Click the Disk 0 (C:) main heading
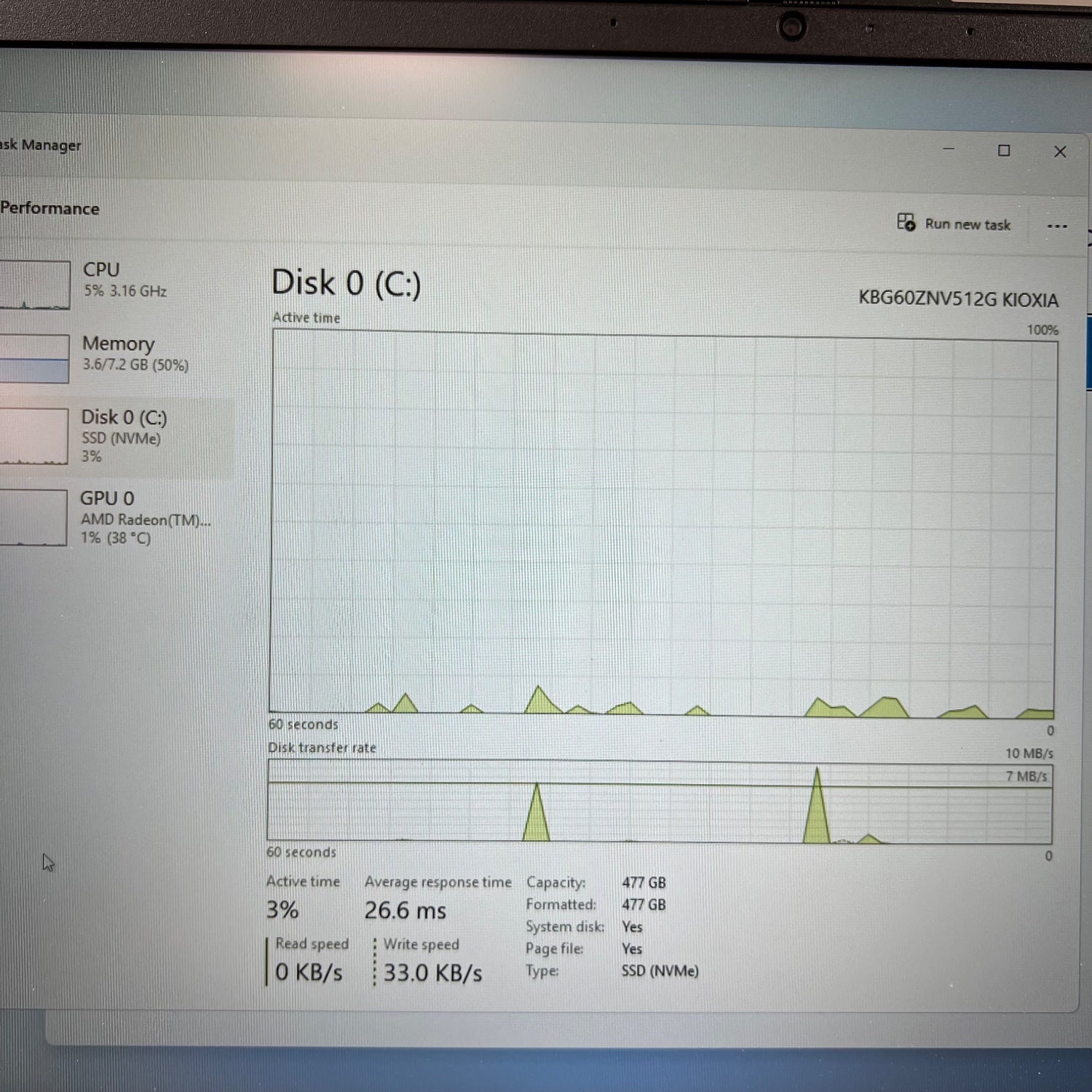Viewport: 1092px width, 1092px height. tap(346, 283)
